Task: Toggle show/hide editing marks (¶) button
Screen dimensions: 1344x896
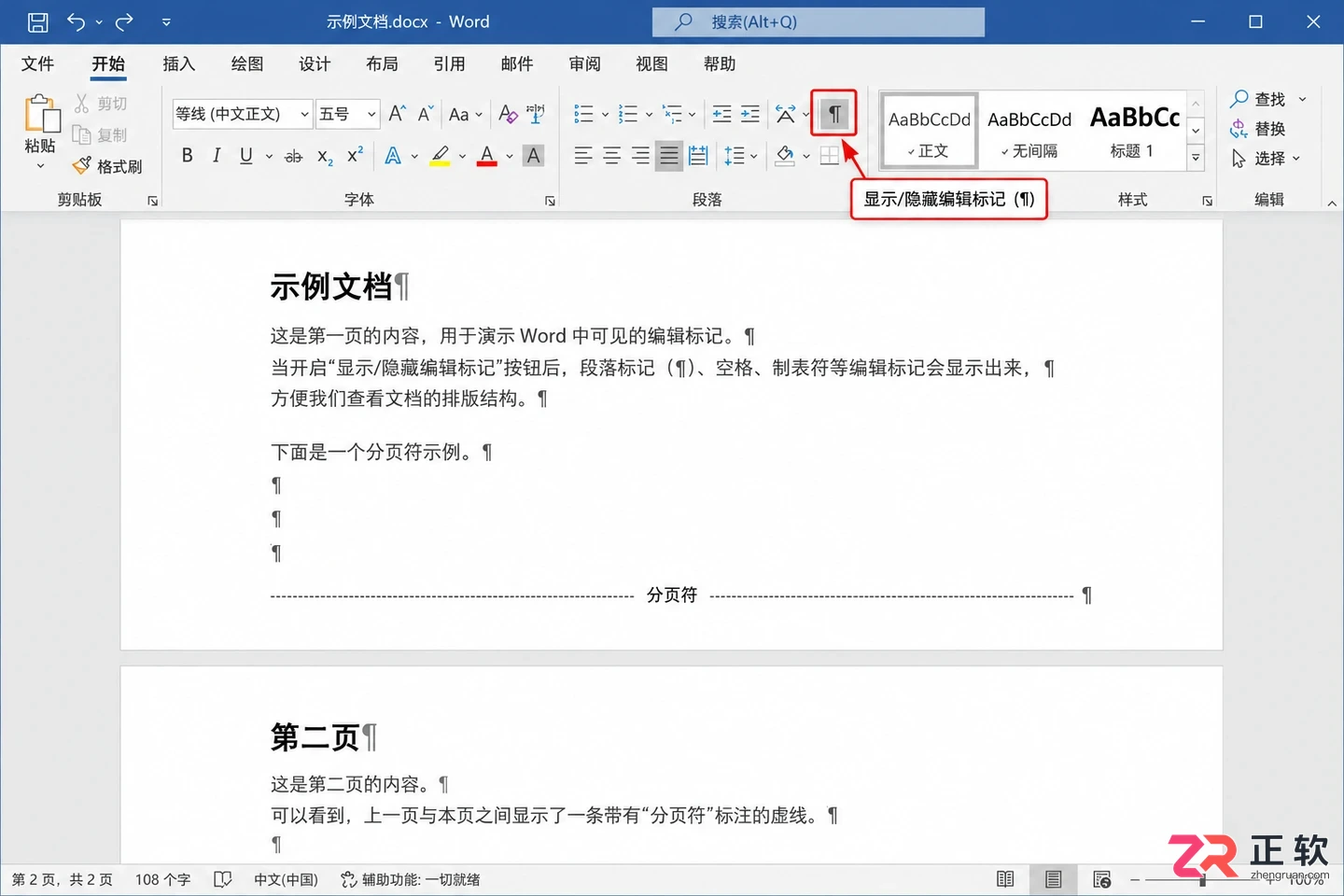Action: [x=834, y=114]
